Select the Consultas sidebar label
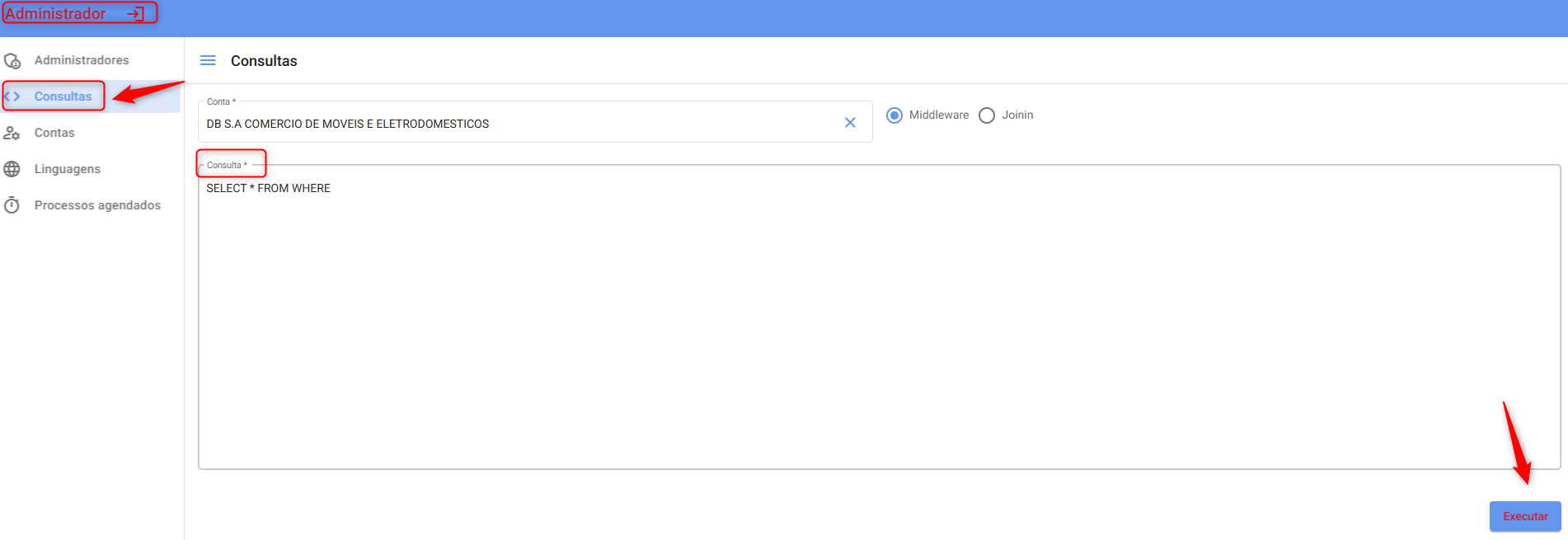This screenshot has width=1568, height=540. pyautogui.click(x=63, y=96)
